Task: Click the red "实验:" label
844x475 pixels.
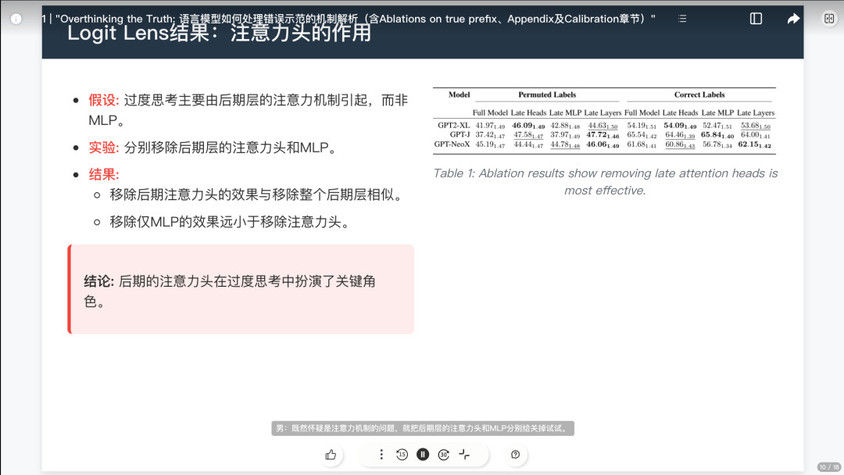Action: pos(103,148)
